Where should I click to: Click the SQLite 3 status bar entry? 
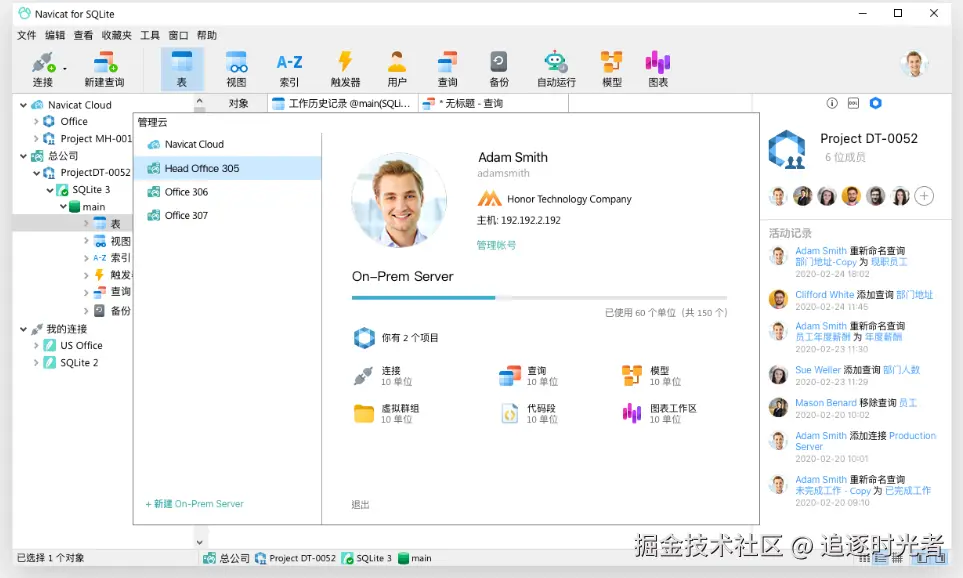[x=367, y=558]
